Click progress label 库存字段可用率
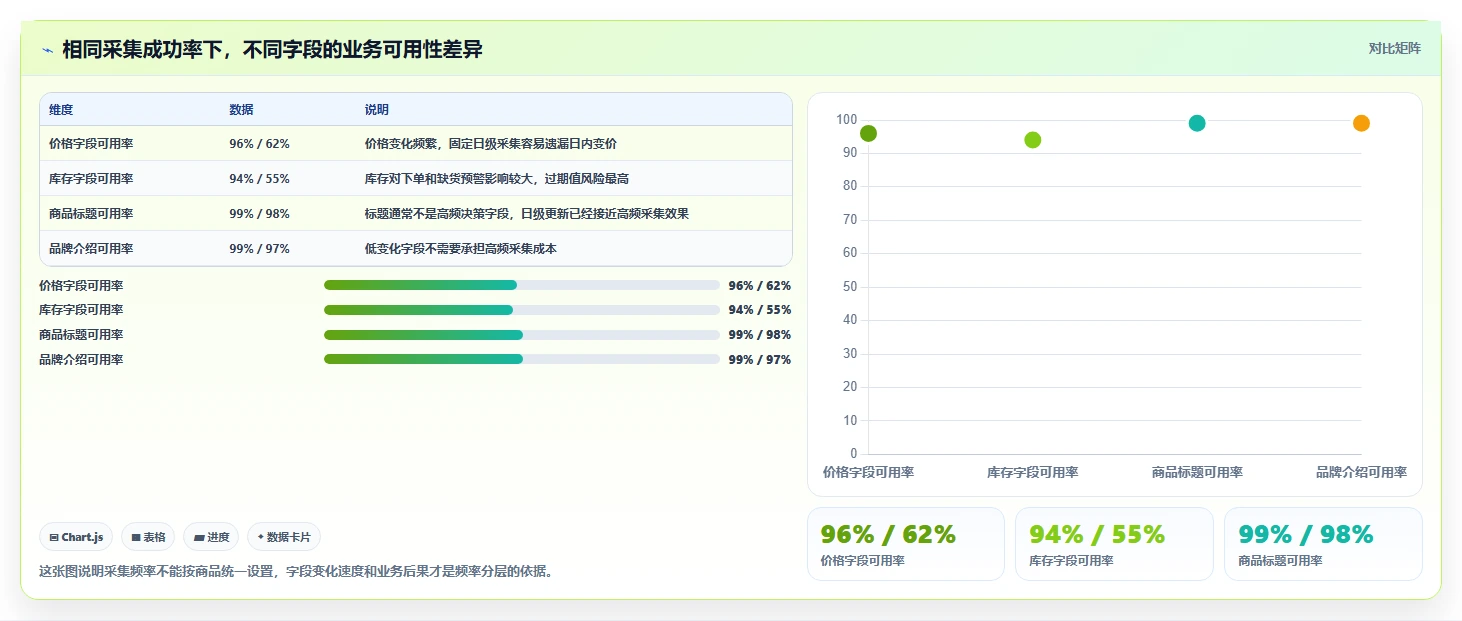The image size is (1462, 621). (x=81, y=310)
